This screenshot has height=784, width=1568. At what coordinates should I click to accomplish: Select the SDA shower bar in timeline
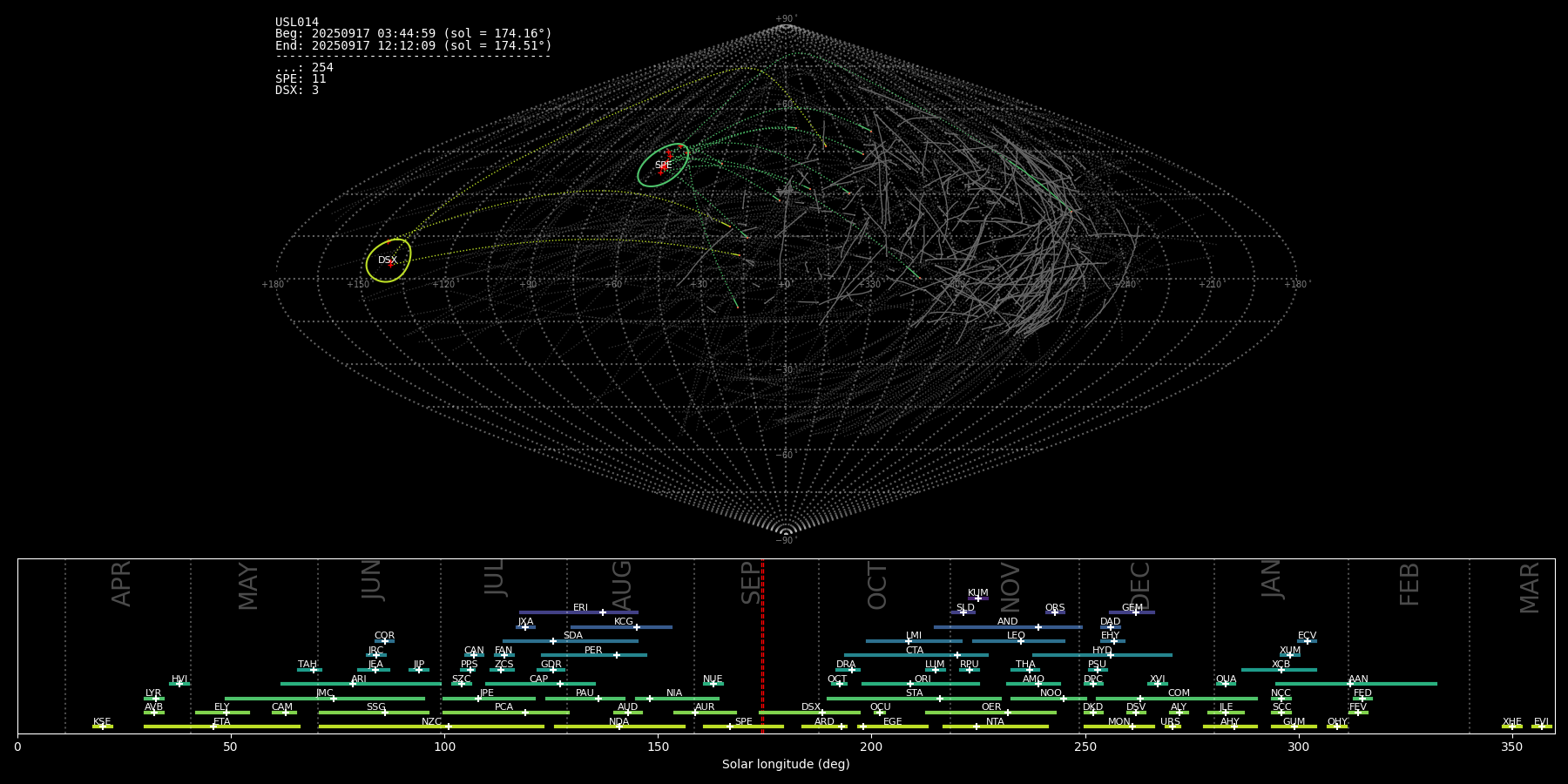tap(570, 641)
